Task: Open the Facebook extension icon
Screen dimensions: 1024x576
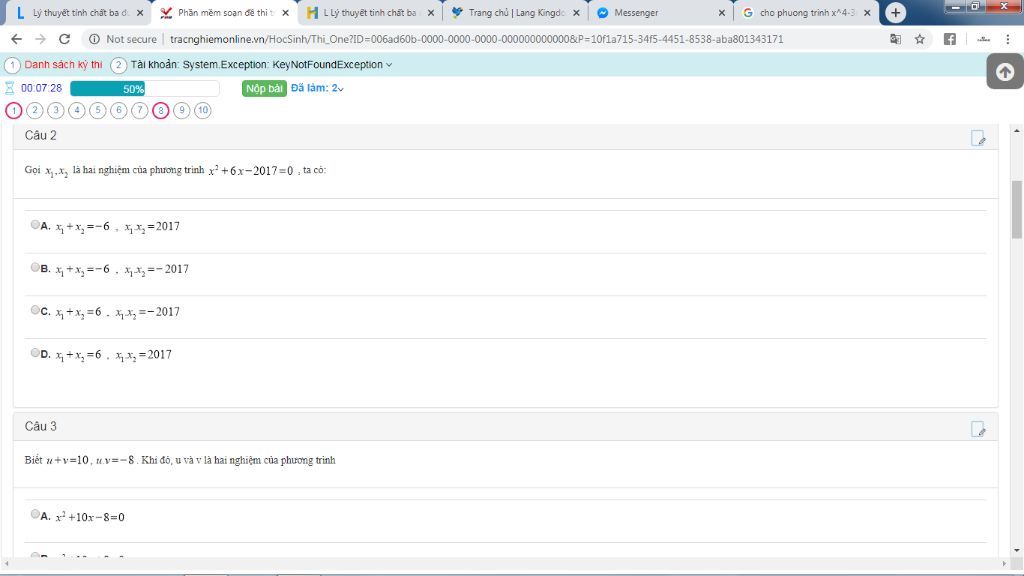Action: 950,39
